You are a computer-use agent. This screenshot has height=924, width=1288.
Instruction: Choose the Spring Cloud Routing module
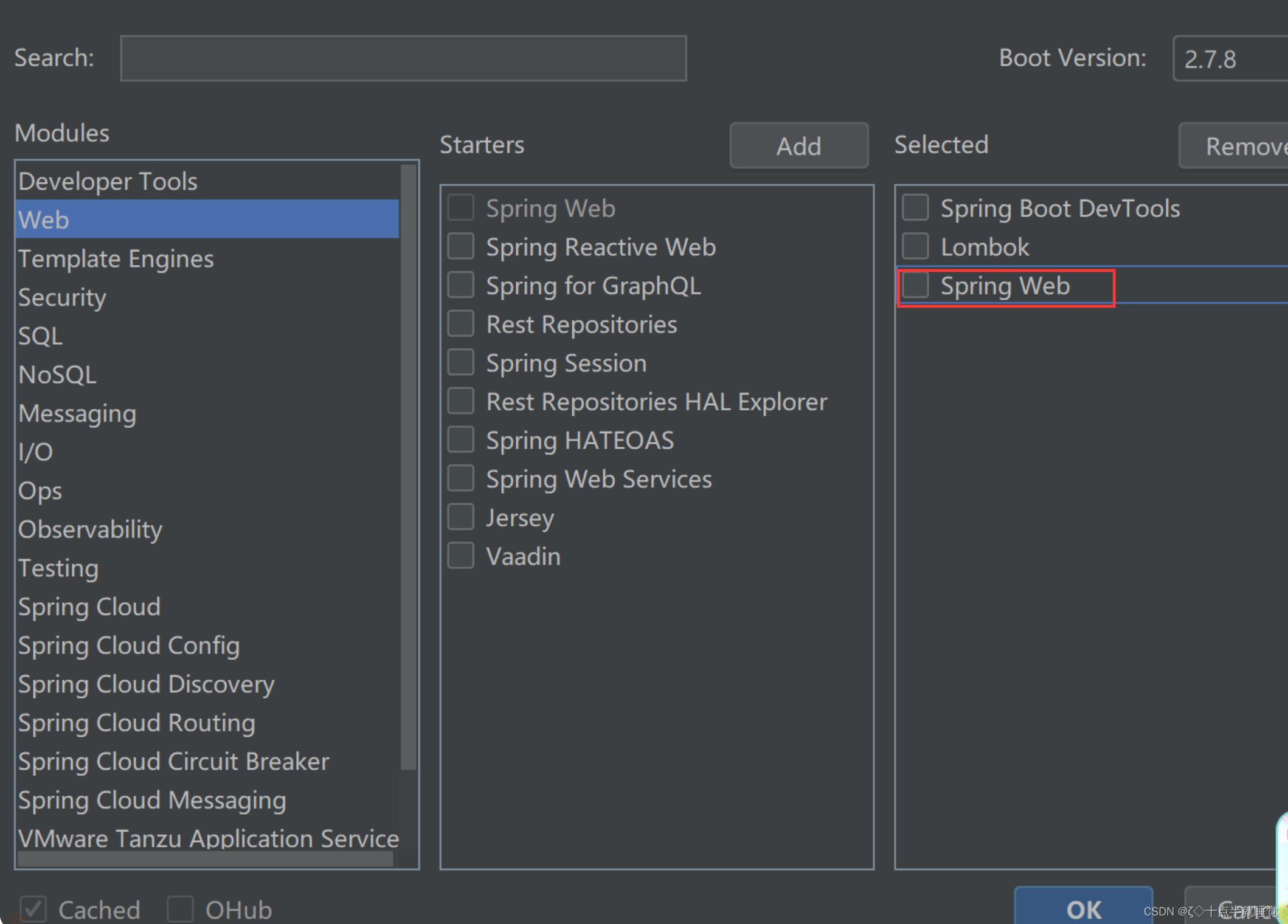coord(136,723)
